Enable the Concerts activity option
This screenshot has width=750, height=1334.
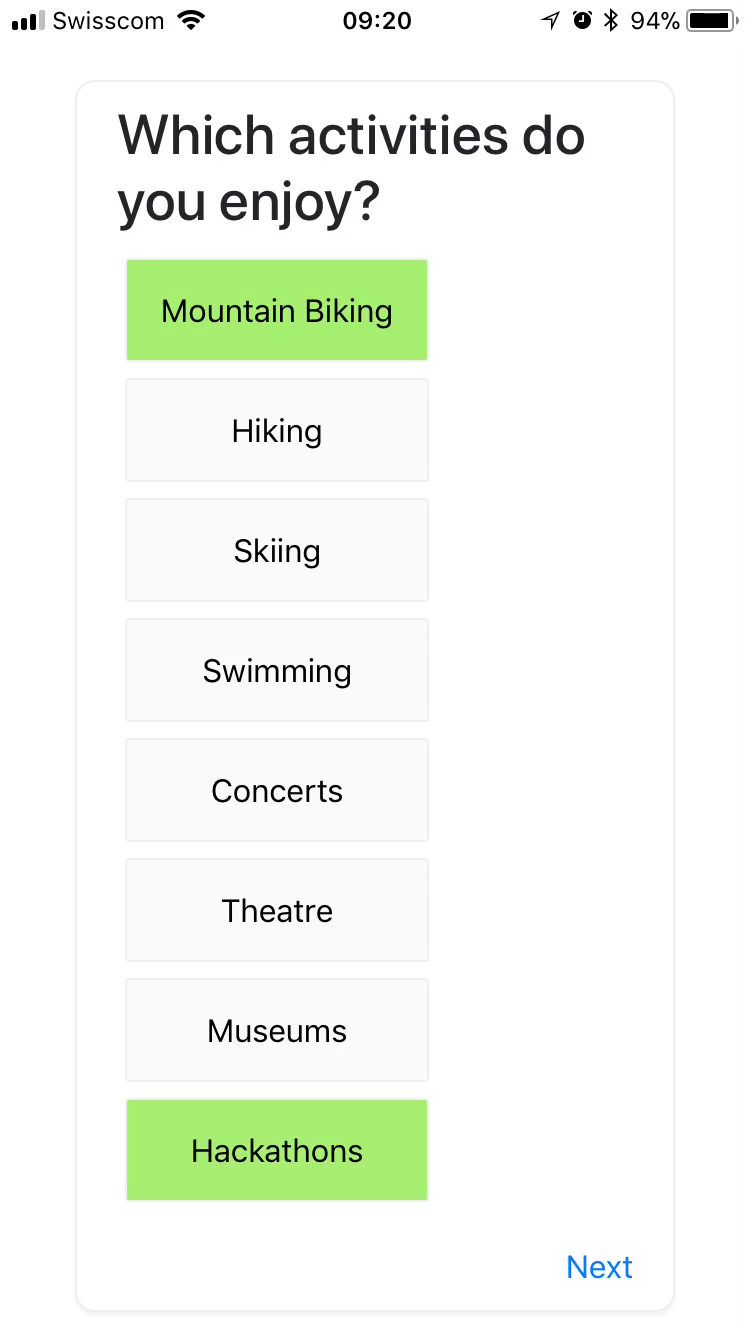pyautogui.click(x=277, y=791)
